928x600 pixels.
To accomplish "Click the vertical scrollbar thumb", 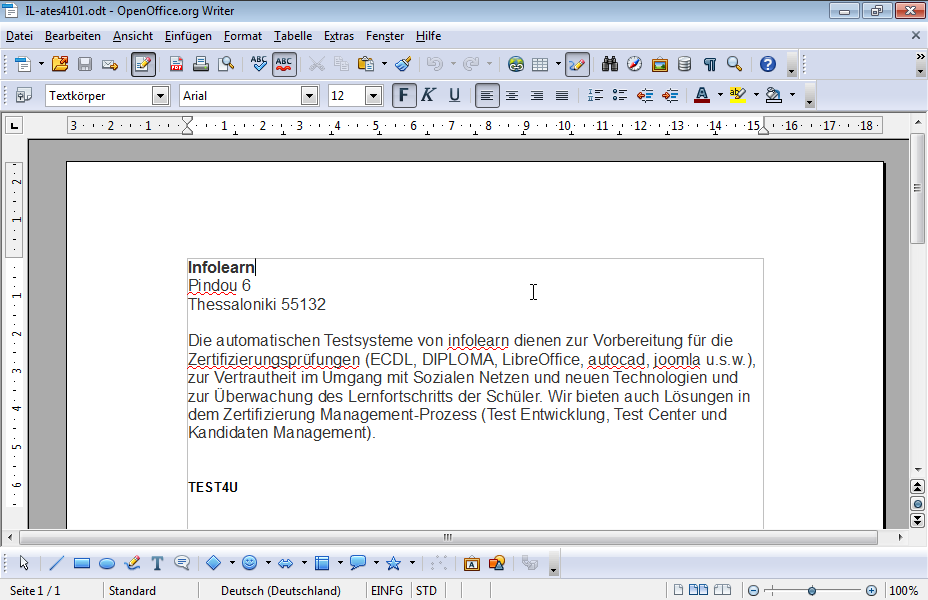I will click(x=917, y=188).
